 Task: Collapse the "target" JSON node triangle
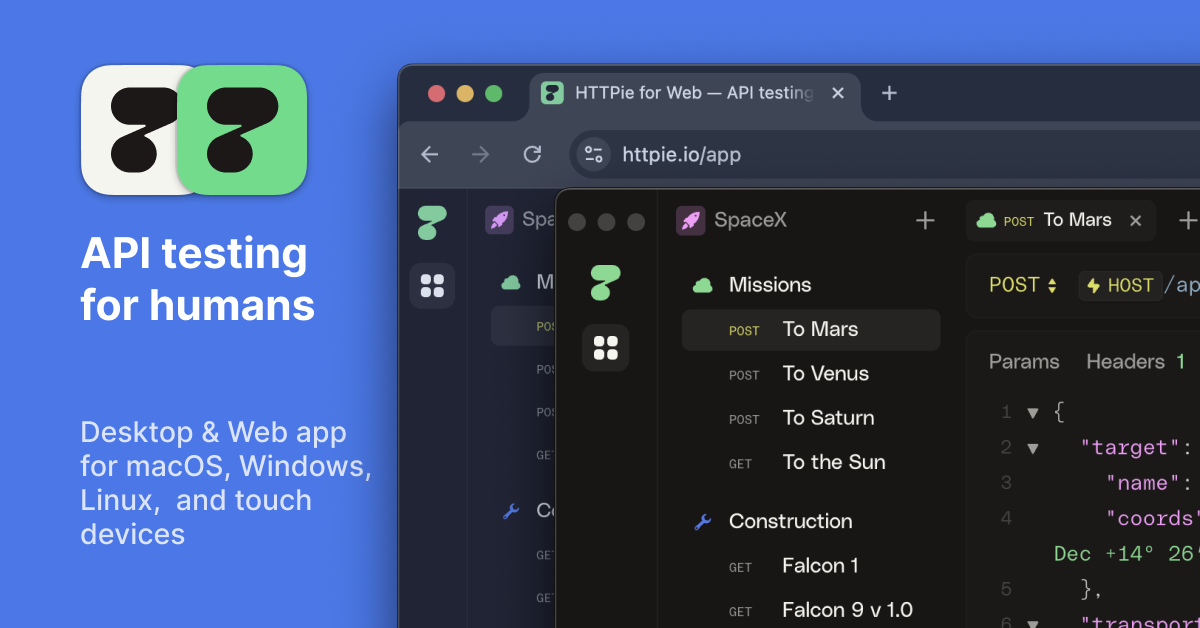click(1033, 448)
